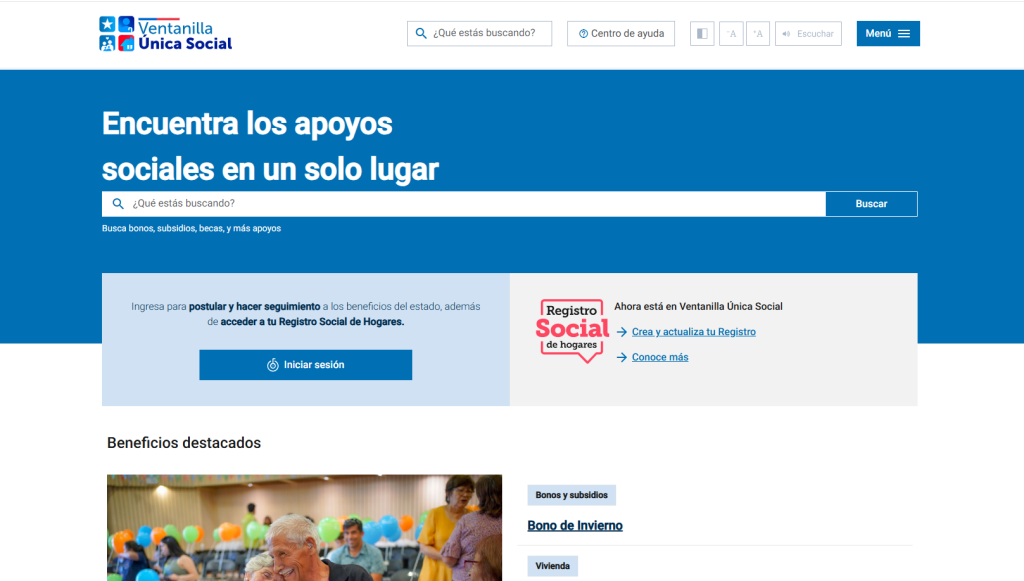The height and width of the screenshot is (581, 1024).
Task: Click the Iniciar sesión button
Action: coord(306,365)
